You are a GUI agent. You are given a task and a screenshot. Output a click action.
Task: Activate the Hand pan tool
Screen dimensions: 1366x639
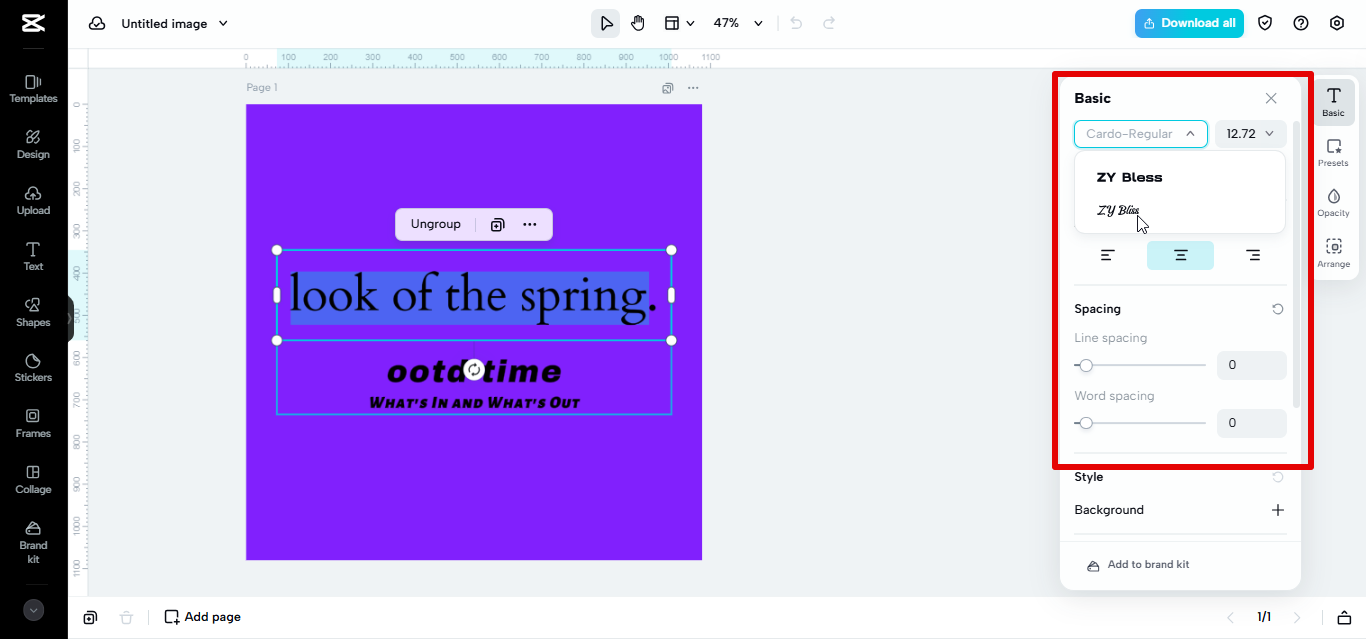638,22
